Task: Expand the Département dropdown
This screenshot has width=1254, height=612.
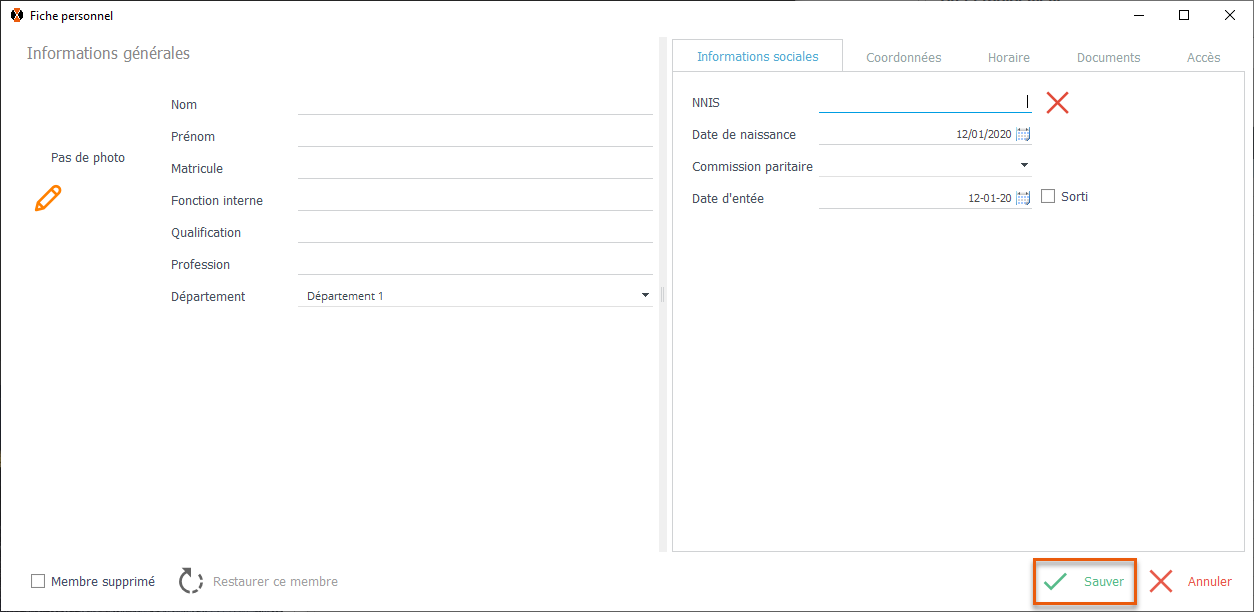Action: (645, 296)
